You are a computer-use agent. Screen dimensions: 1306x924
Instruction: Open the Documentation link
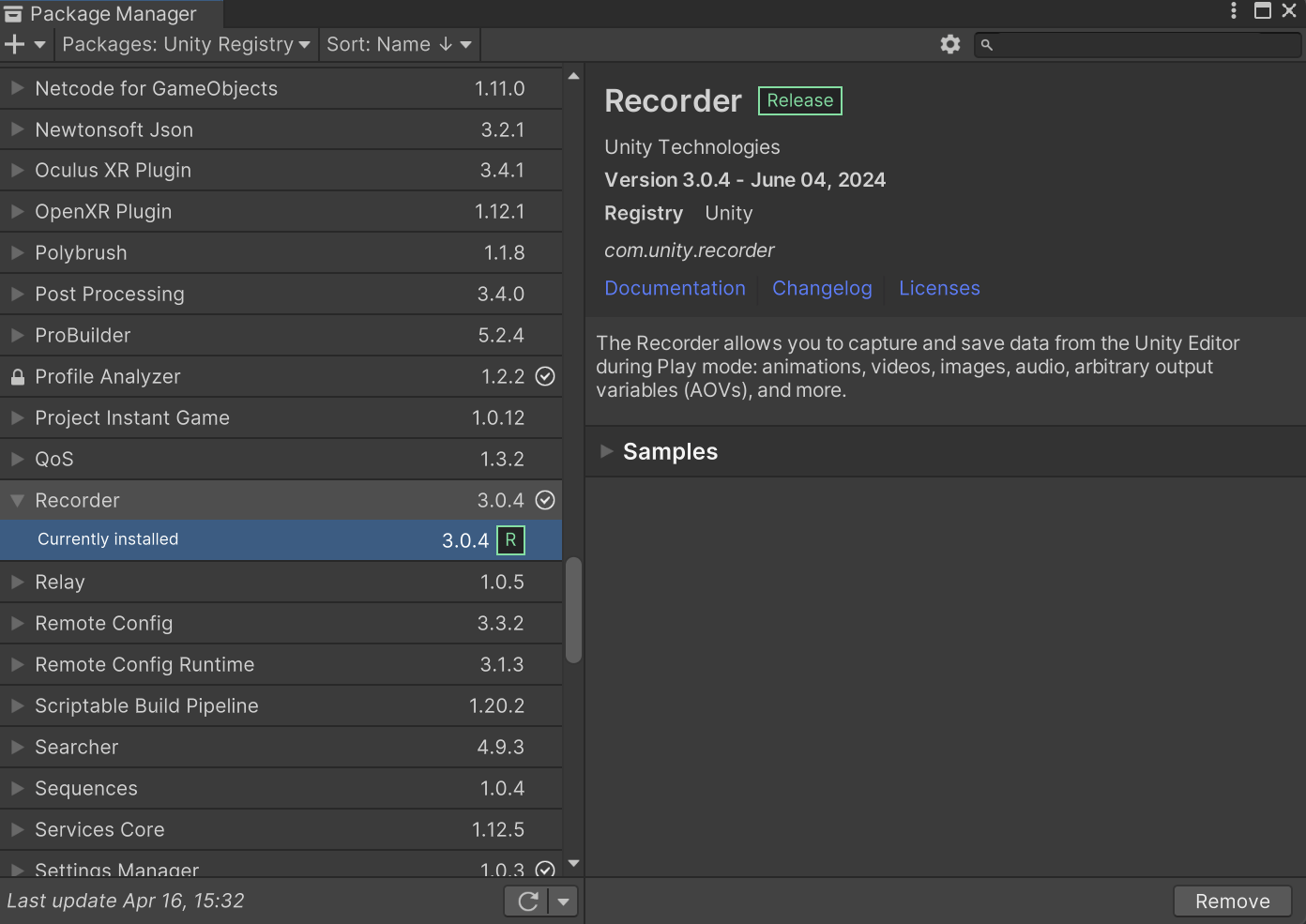pyautogui.click(x=675, y=288)
